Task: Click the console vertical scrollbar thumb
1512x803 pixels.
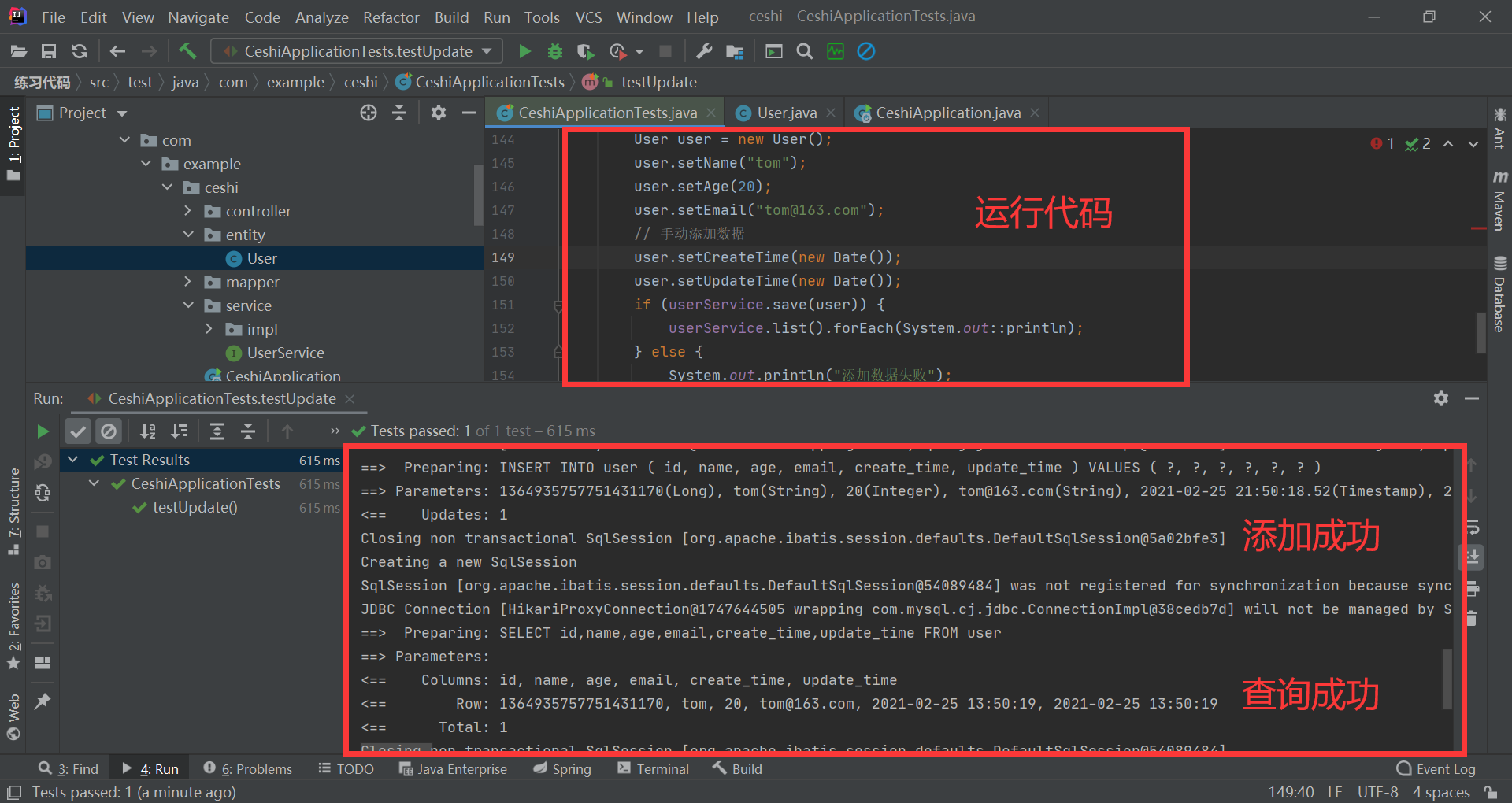Action: coord(1447,679)
